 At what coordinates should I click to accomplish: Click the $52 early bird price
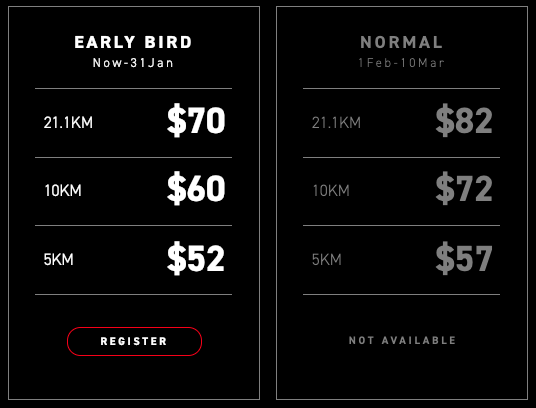click(x=196, y=258)
